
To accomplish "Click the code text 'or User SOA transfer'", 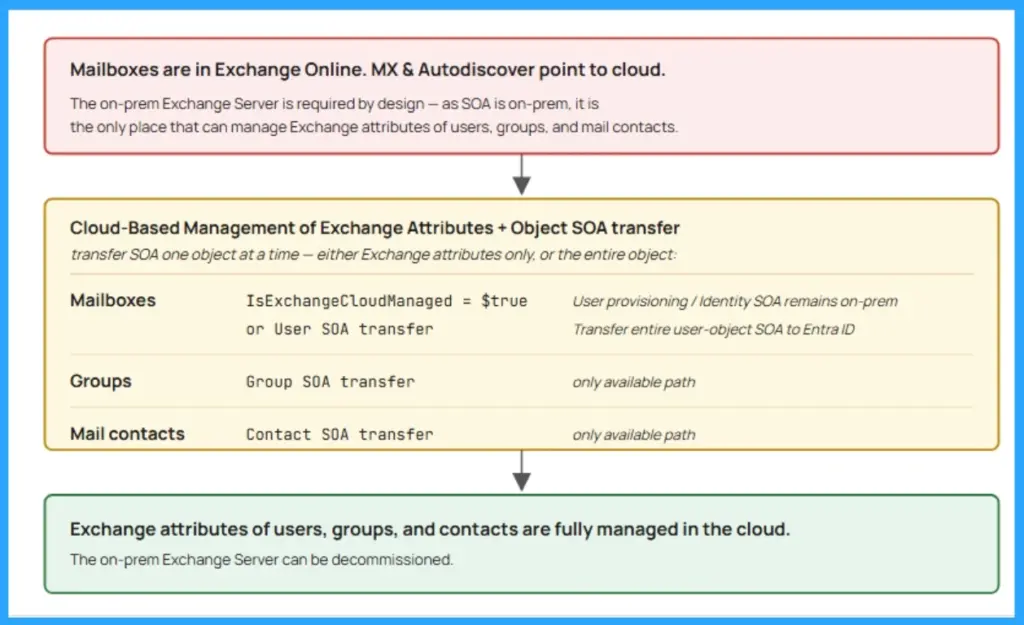I will click(339, 329).
